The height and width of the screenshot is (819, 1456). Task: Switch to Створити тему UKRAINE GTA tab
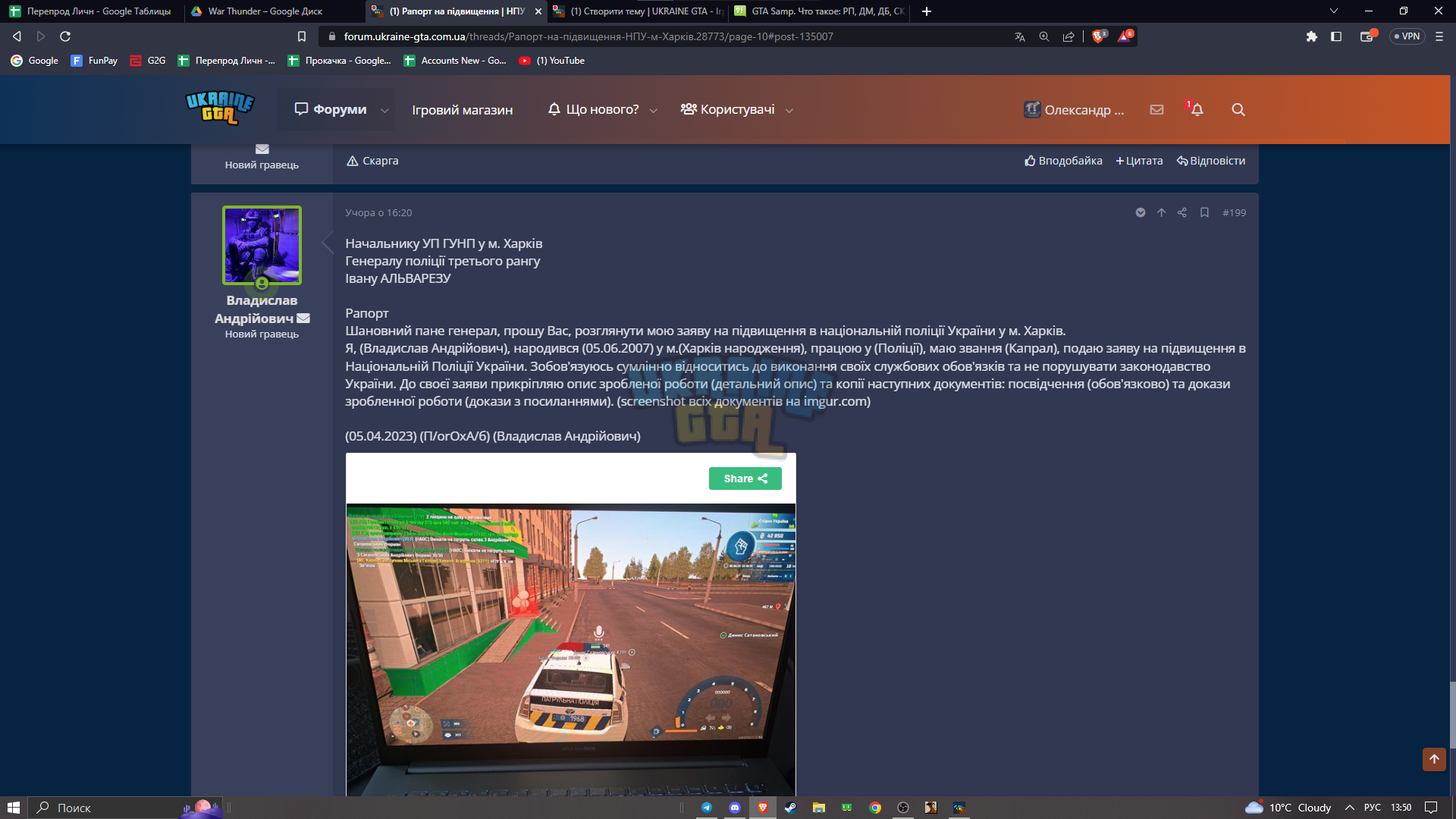[x=639, y=11]
